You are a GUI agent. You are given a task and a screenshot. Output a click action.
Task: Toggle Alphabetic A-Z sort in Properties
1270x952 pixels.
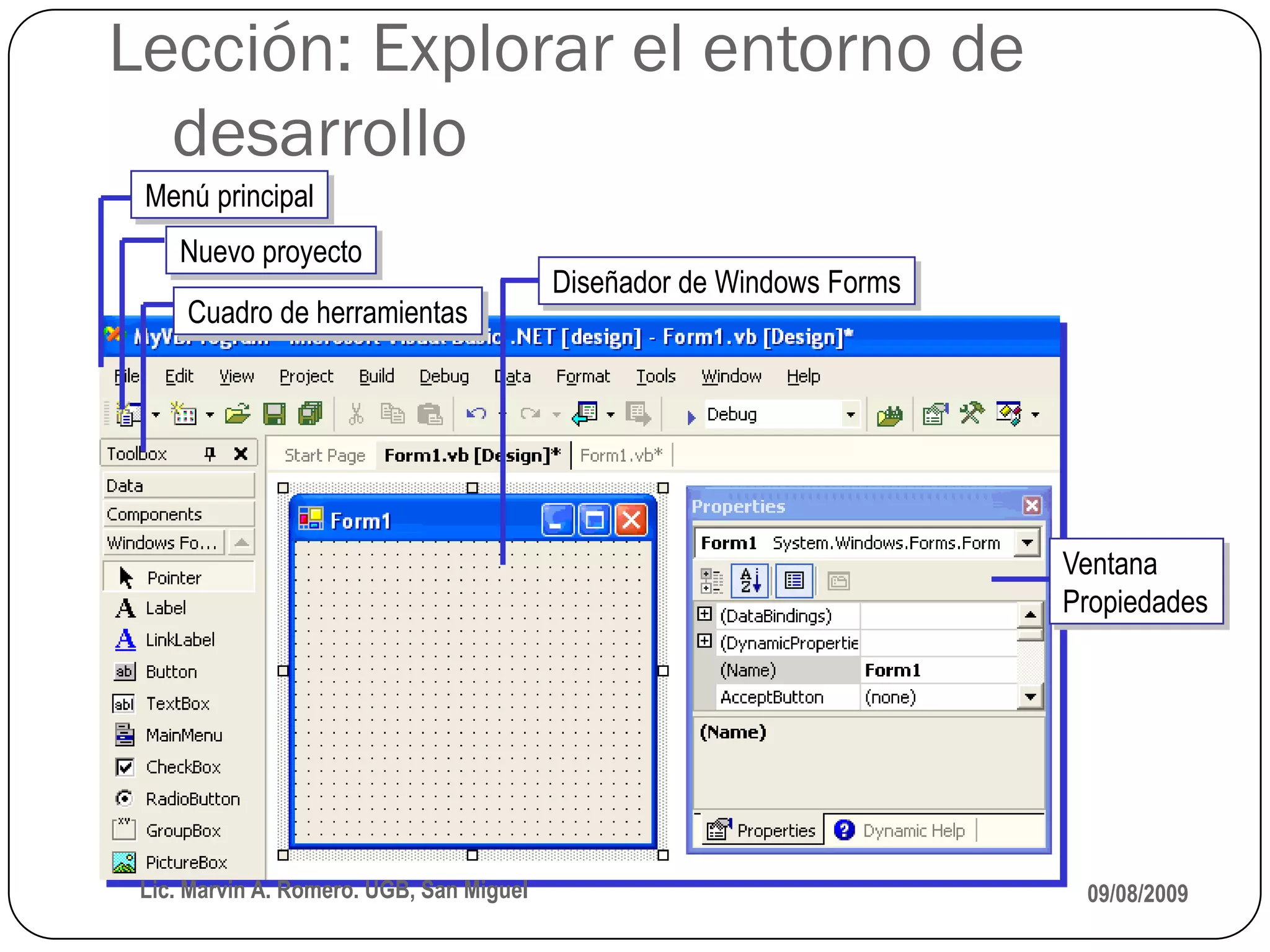[x=750, y=581]
